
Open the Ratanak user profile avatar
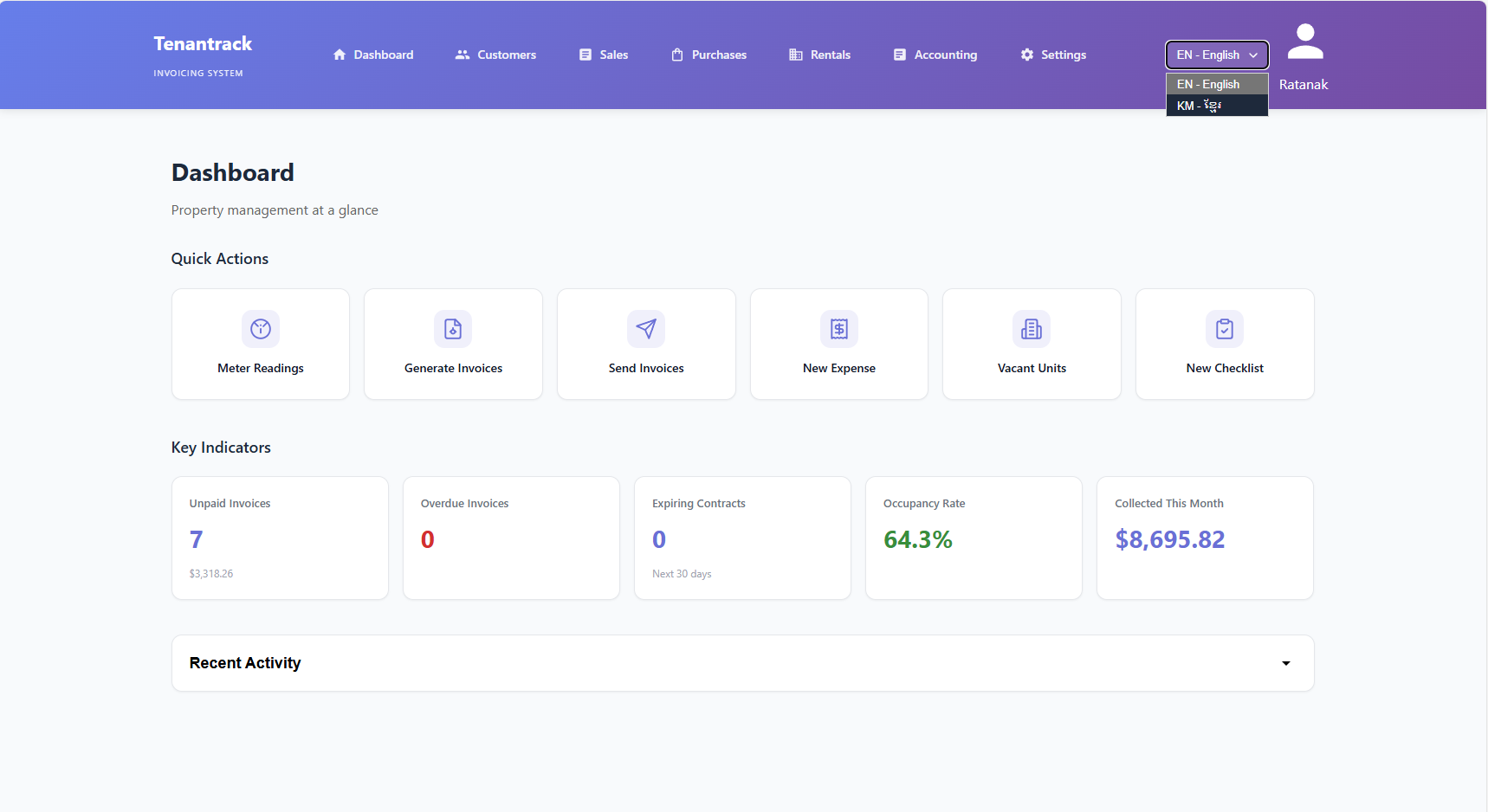[x=1305, y=42]
